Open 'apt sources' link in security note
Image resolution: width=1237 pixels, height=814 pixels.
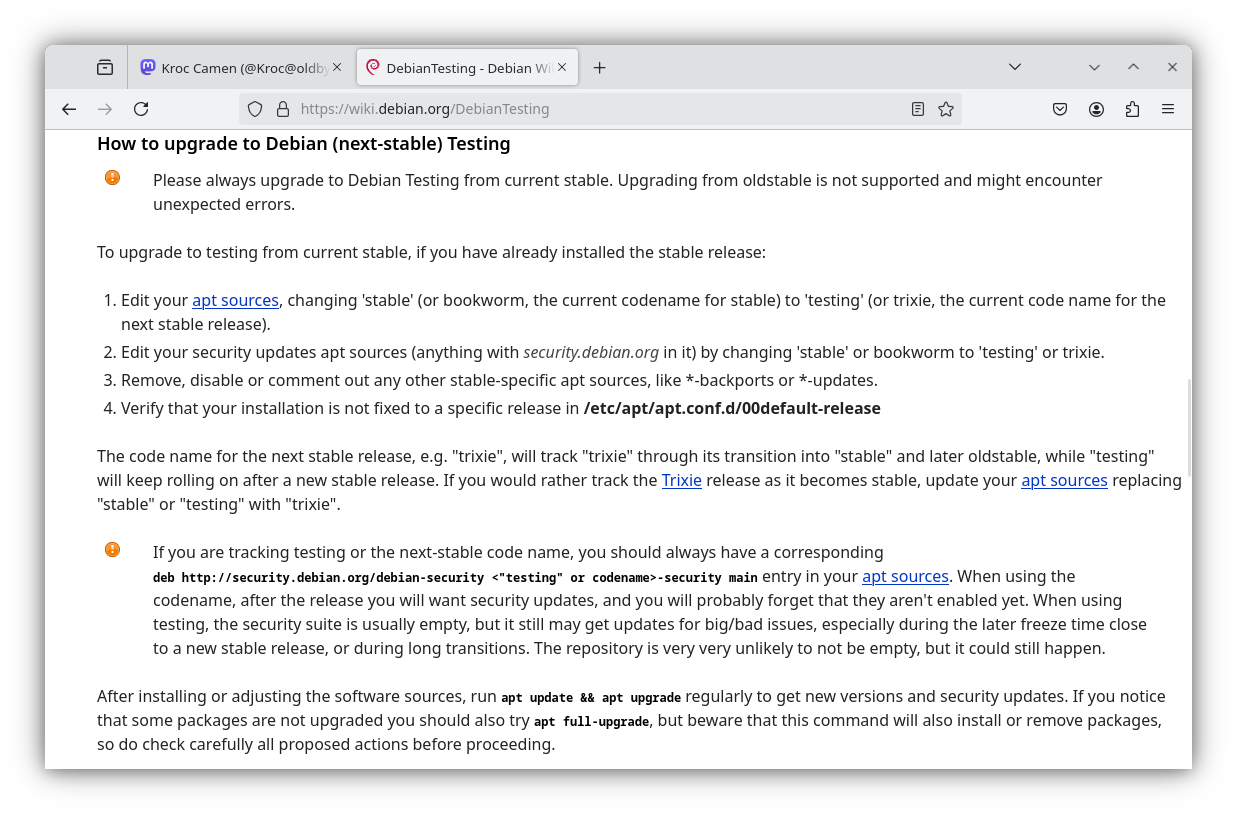pyautogui.click(x=905, y=576)
